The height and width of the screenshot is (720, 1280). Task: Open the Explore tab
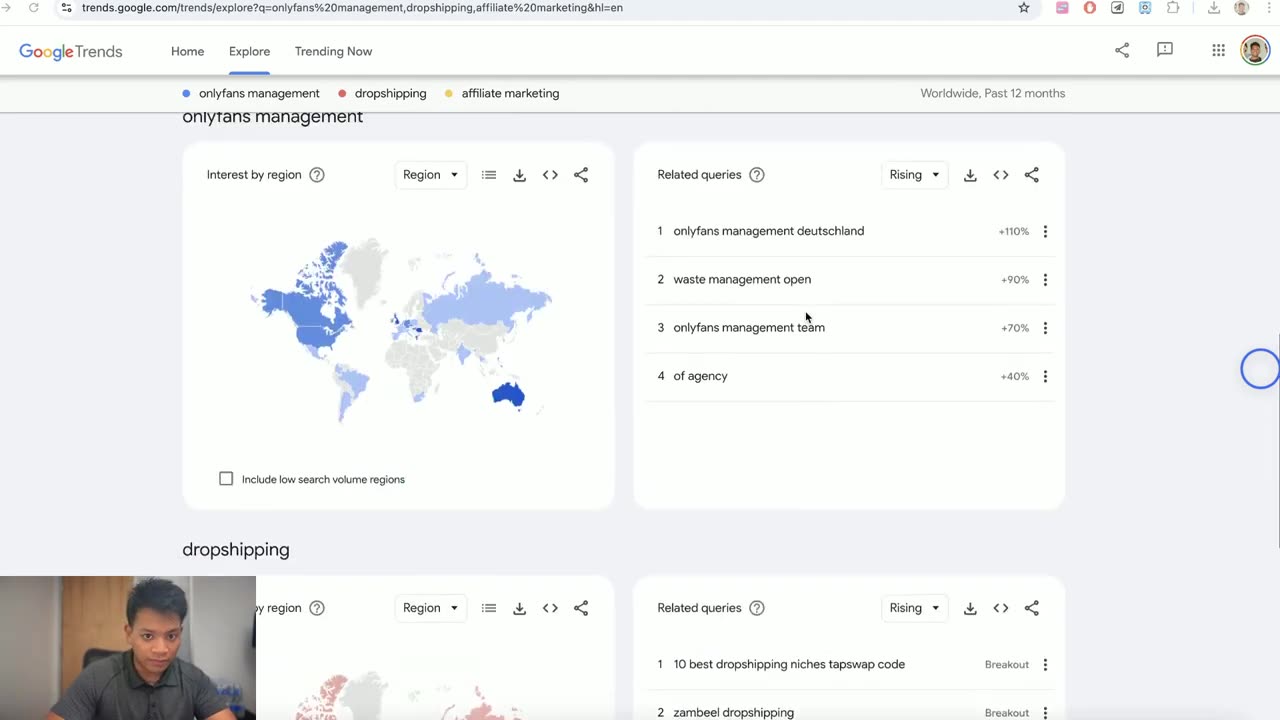click(249, 51)
